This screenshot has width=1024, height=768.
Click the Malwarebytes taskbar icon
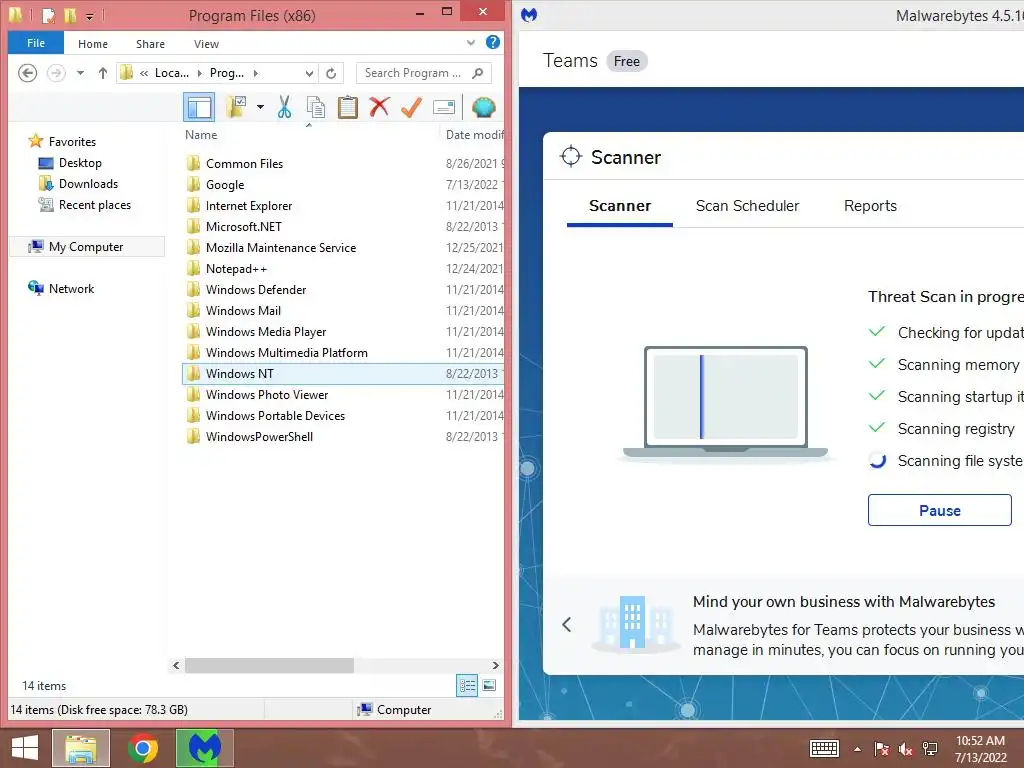click(x=204, y=748)
